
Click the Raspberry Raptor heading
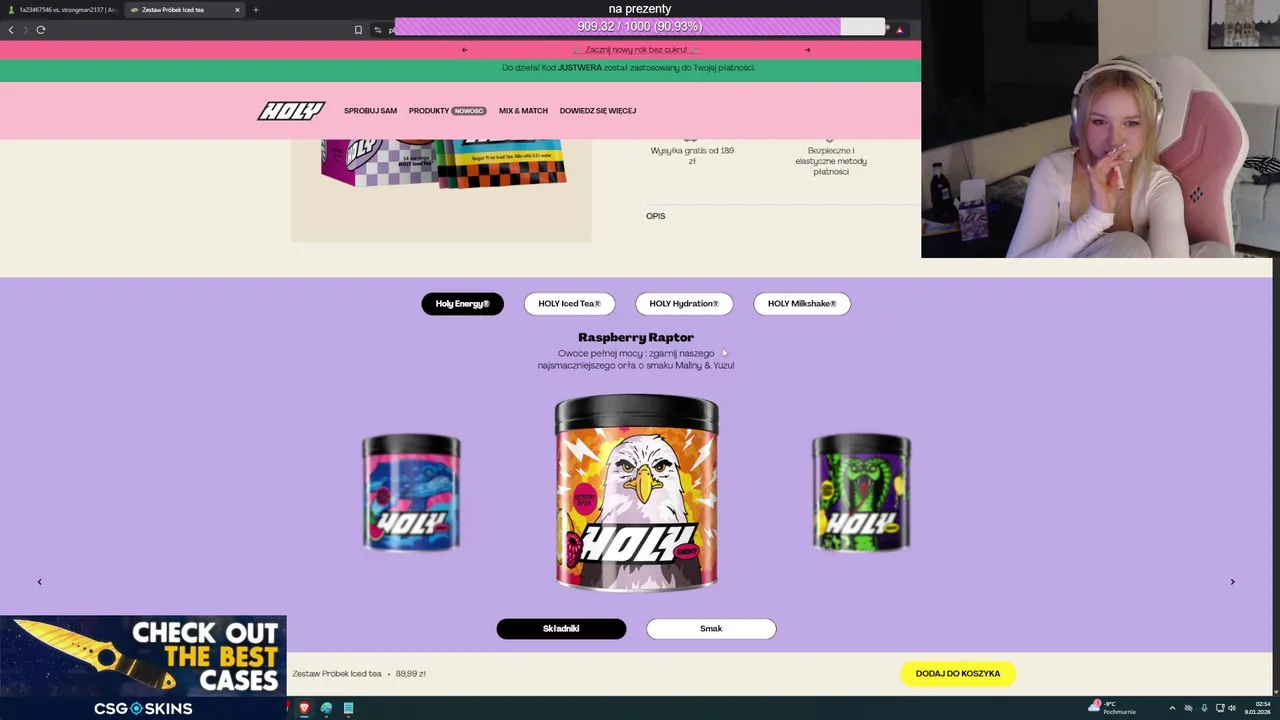tap(636, 337)
